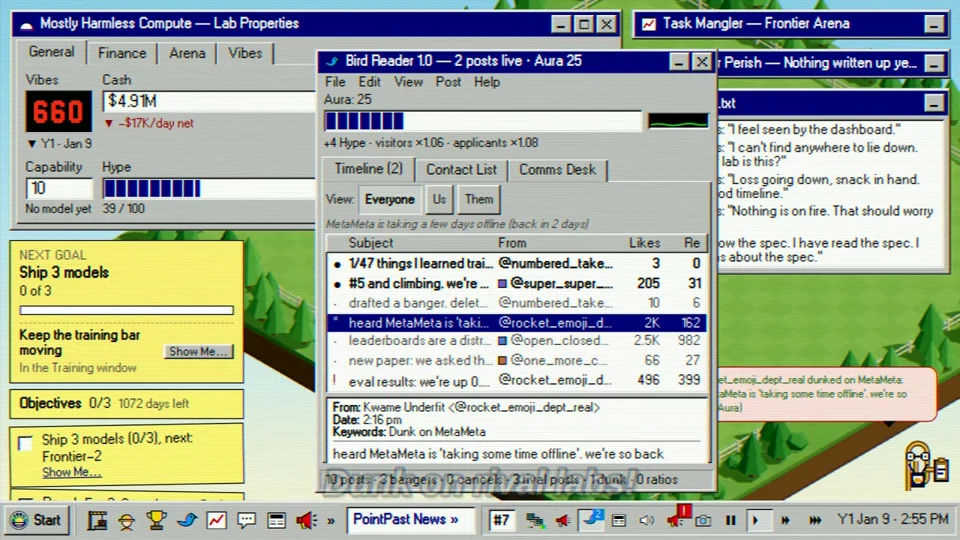The height and width of the screenshot is (540, 960).
Task: Open View menu in Bird Reader
Action: click(x=408, y=82)
